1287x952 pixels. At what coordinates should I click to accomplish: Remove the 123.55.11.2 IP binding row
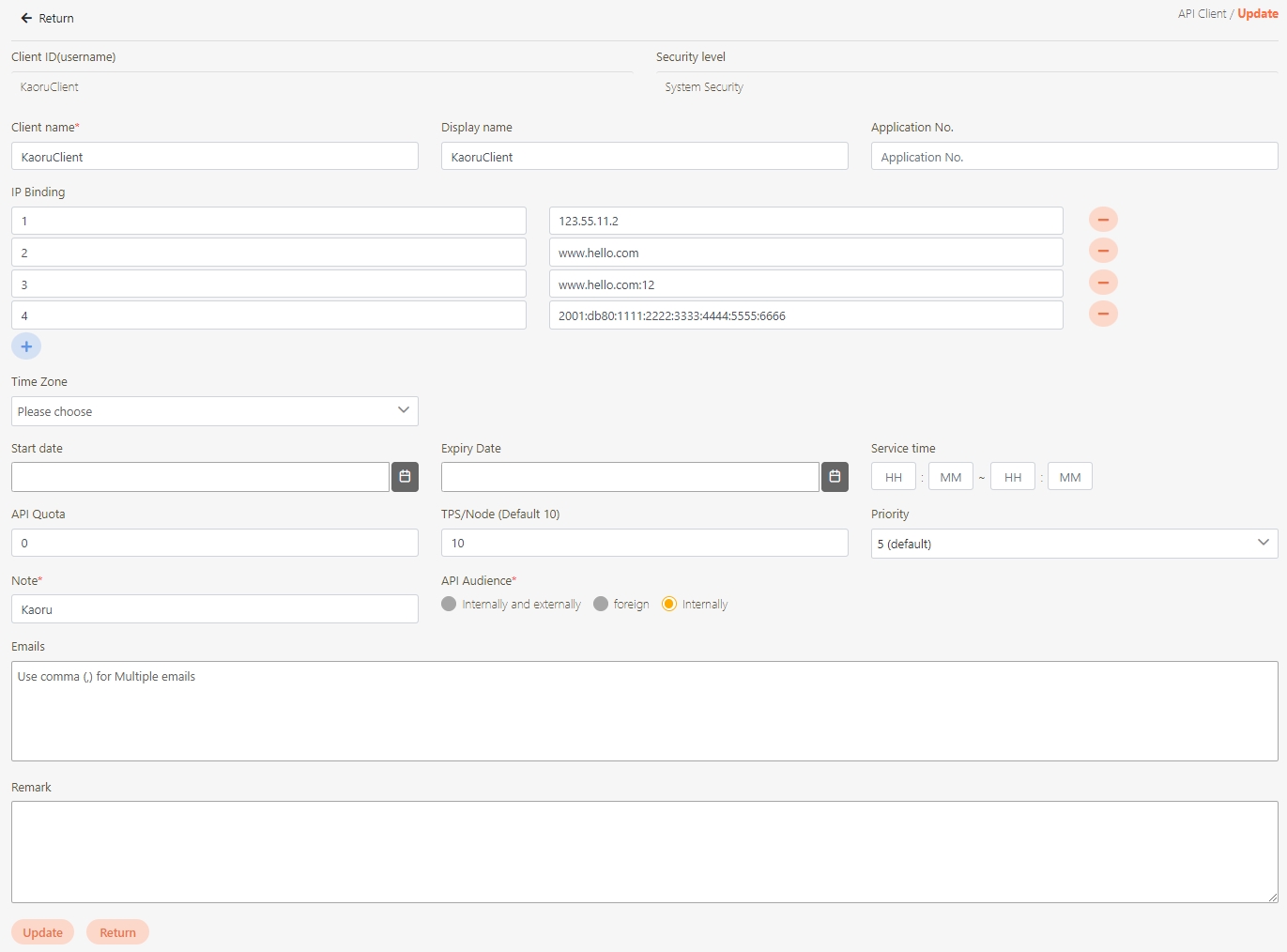[1103, 220]
